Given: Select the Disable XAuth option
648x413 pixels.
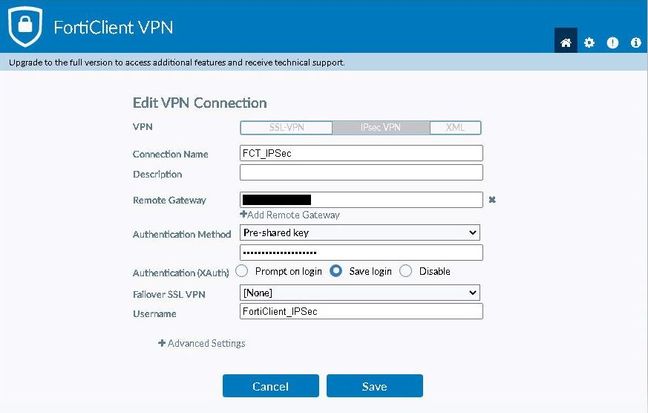Looking at the screenshot, I should click(406, 271).
